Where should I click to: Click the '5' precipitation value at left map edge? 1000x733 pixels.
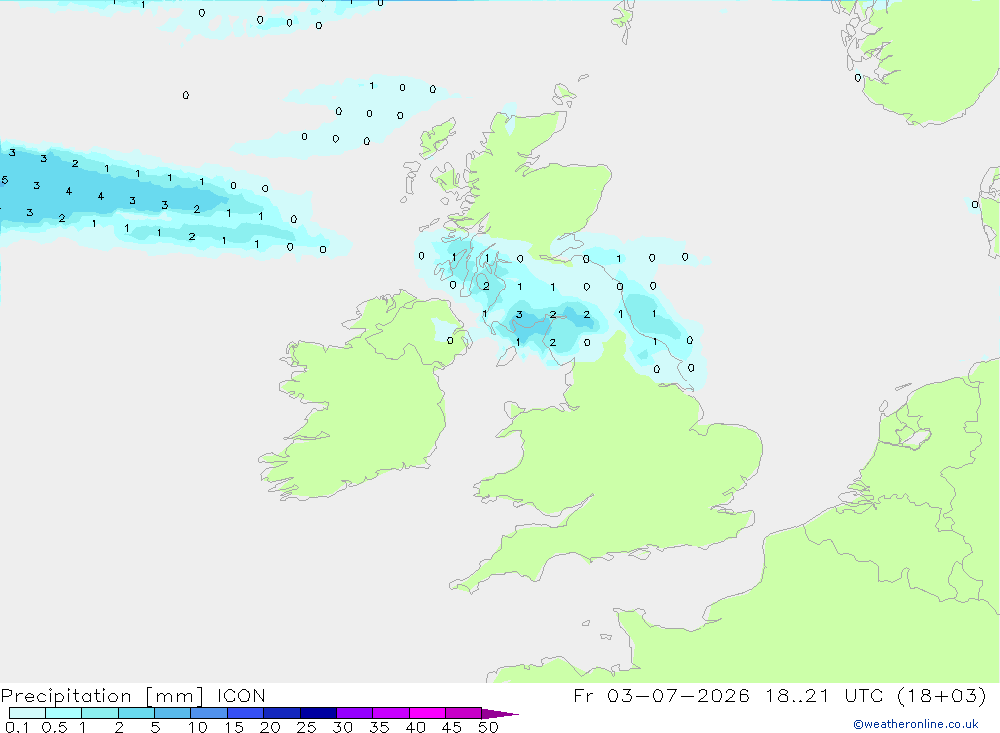tap(4, 180)
